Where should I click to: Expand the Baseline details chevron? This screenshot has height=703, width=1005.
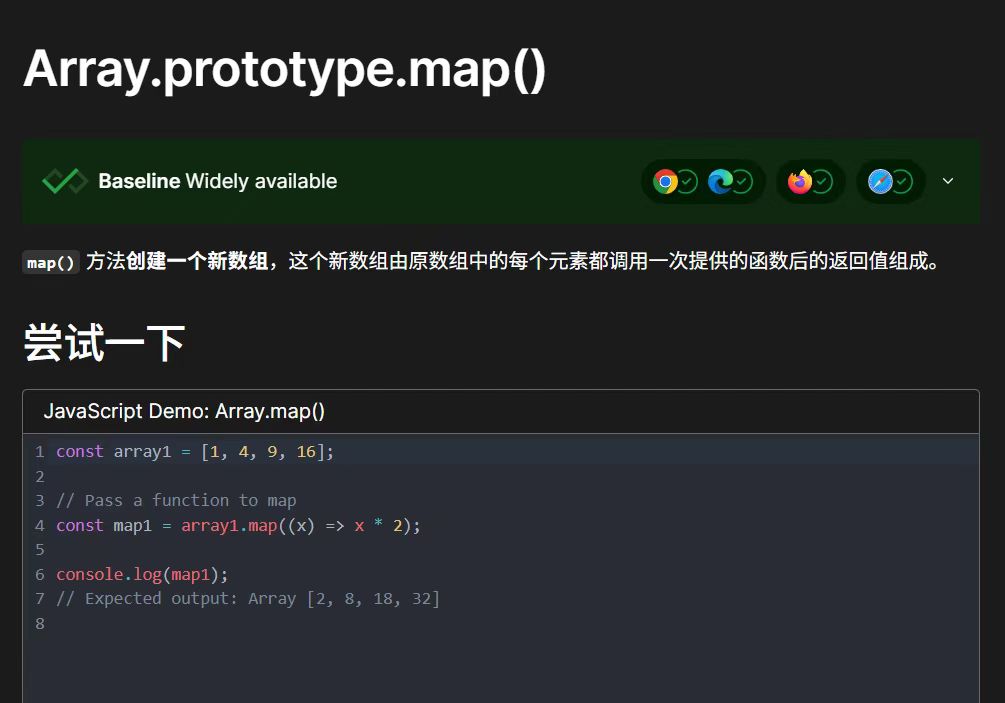(x=948, y=181)
